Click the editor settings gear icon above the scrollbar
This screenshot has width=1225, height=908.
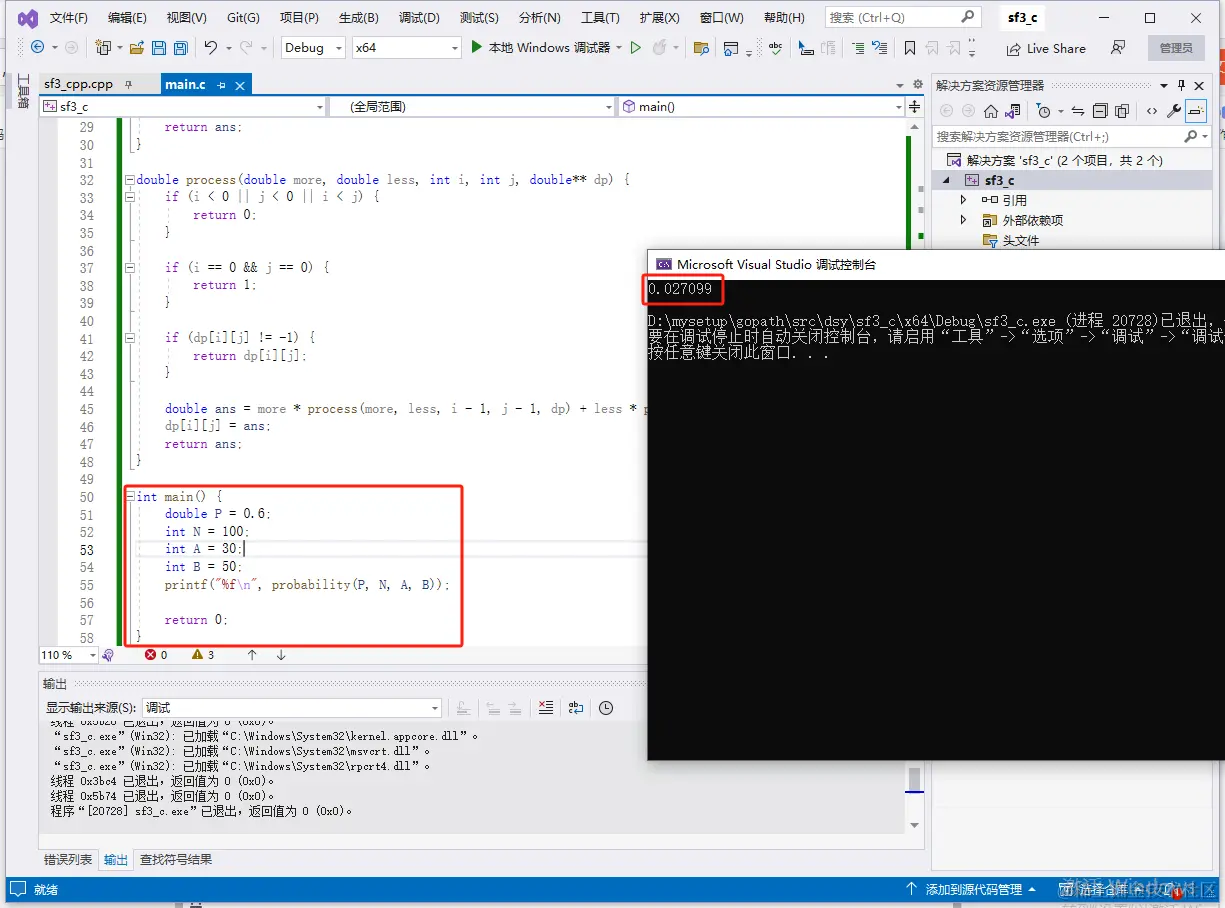pos(918,85)
